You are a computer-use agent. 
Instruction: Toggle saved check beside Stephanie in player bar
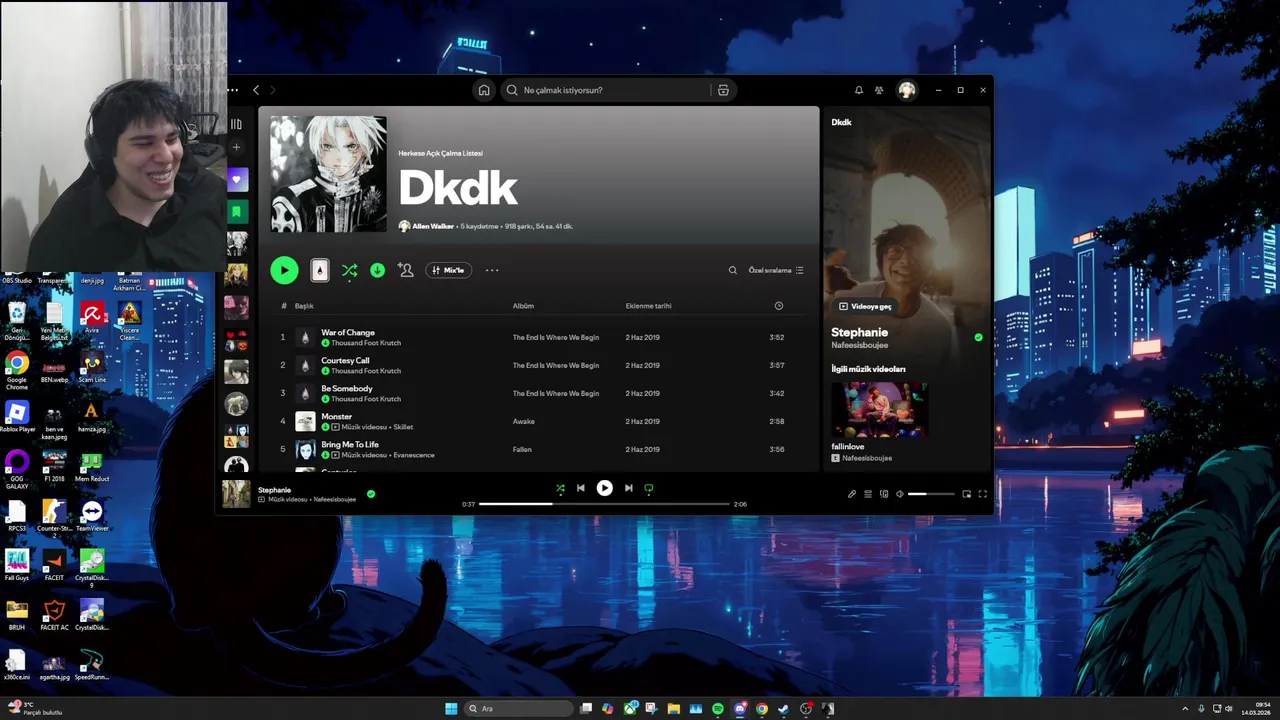click(x=371, y=494)
